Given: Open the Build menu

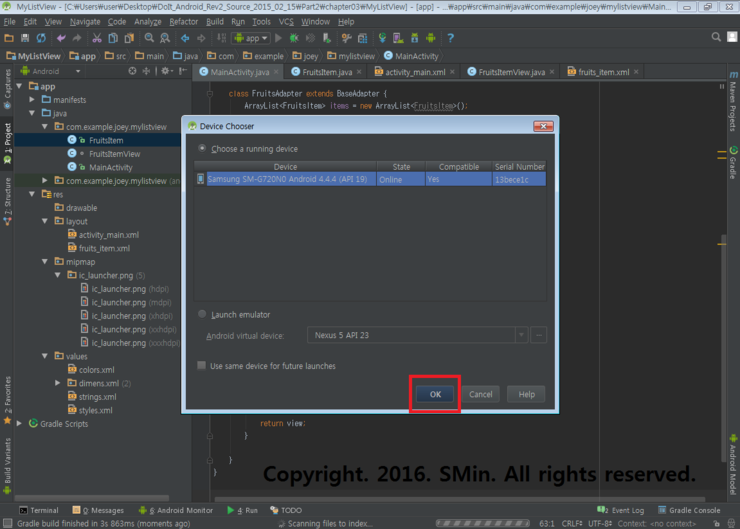Looking at the screenshot, I should (x=215, y=22).
